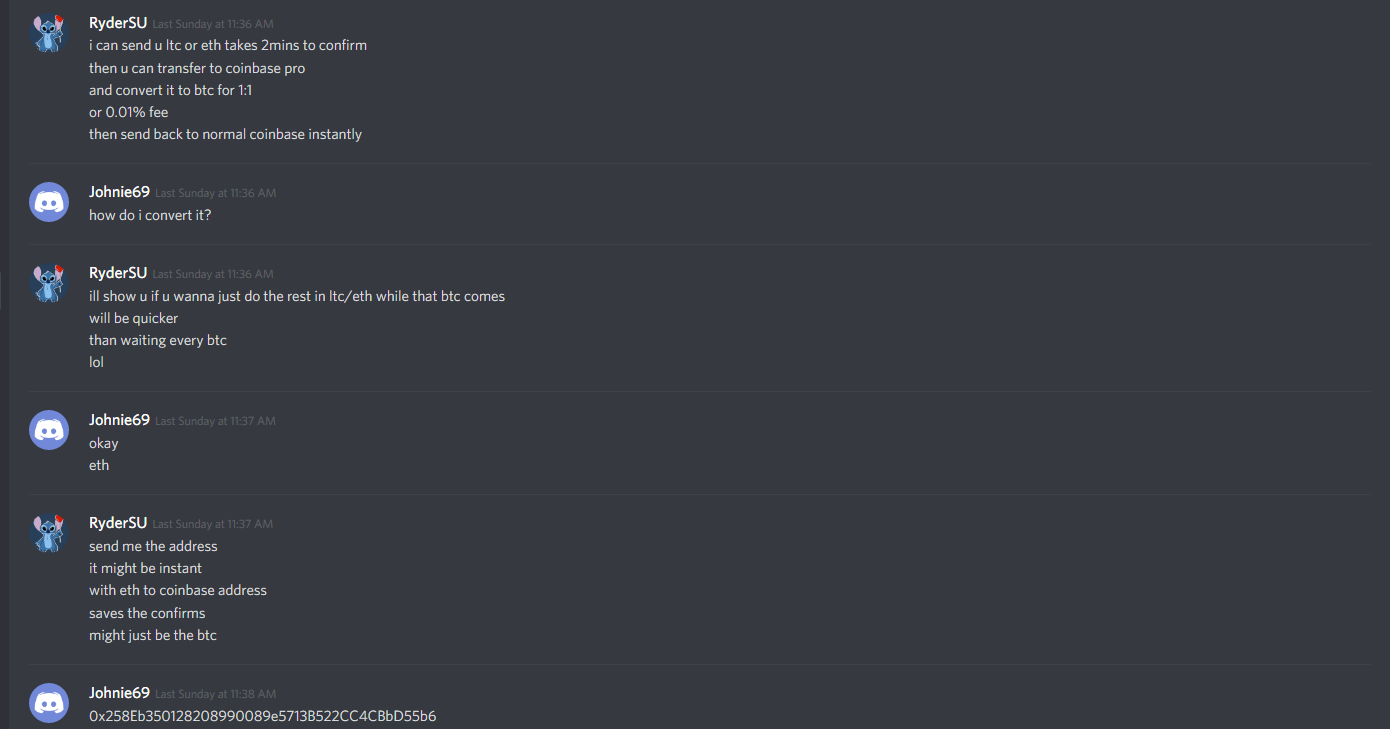This screenshot has width=1390, height=729.
Task: Select the 0x258Eb... wallet address text
Action: click(x=262, y=716)
